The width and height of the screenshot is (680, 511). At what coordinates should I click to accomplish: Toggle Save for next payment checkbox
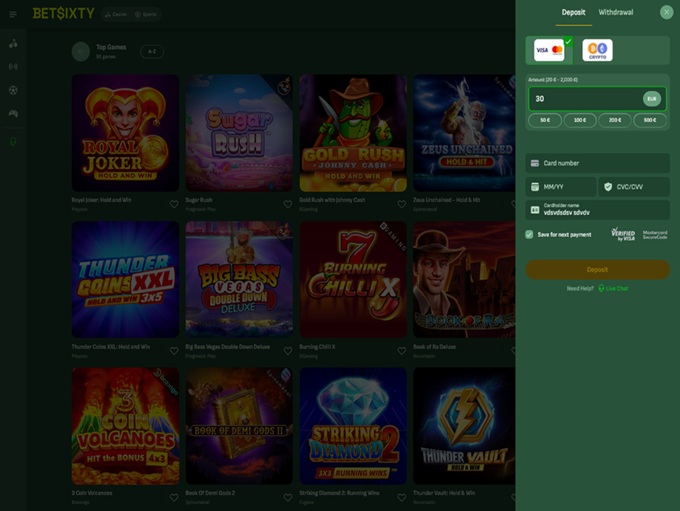point(530,234)
